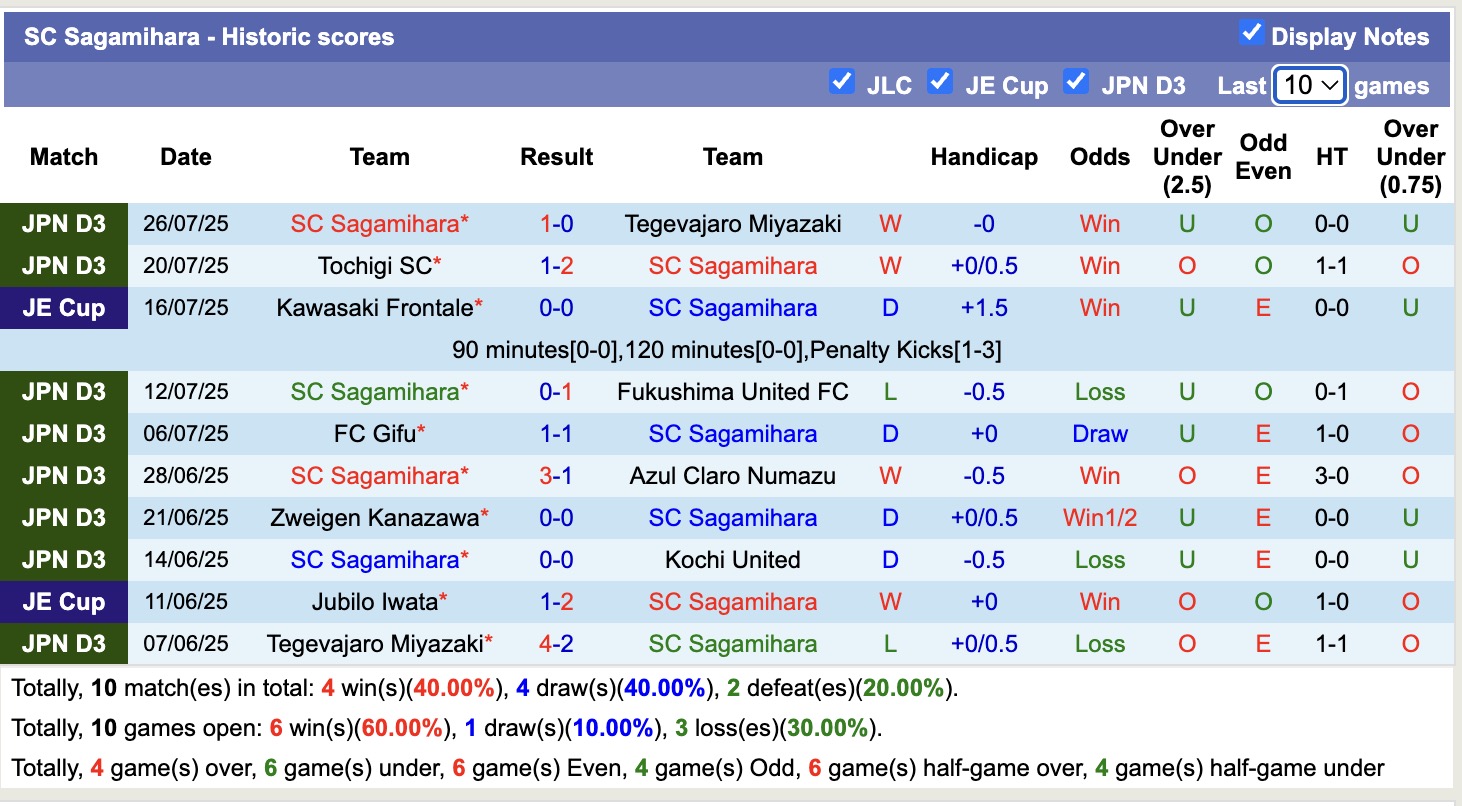Image resolution: width=1462 pixels, height=806 pixels.
Task: Click the Date column header
Action: point(186,157)
